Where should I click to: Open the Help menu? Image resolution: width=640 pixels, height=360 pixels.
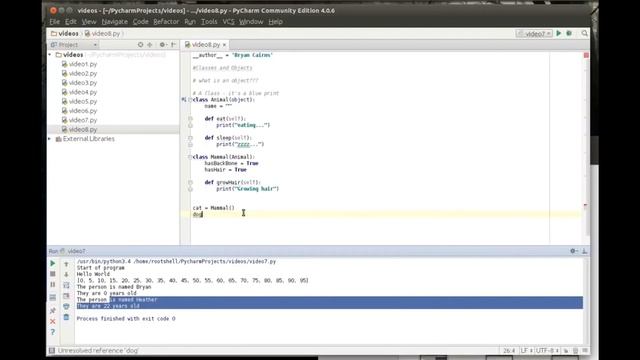tap(276, 22)
